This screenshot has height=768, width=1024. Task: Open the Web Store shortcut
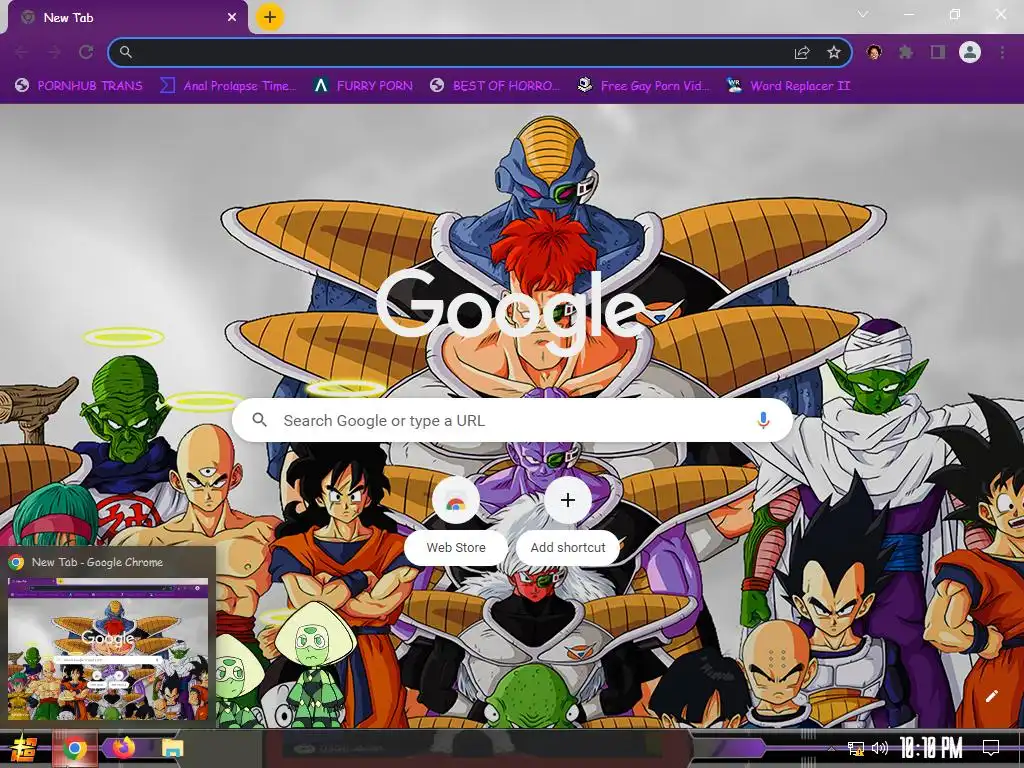(456, 521)
